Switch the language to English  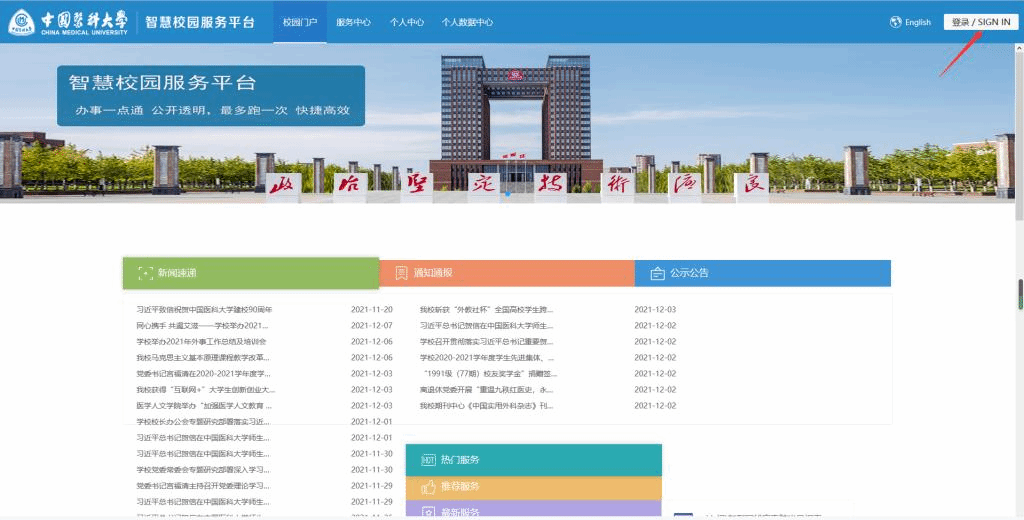[918, 22]
